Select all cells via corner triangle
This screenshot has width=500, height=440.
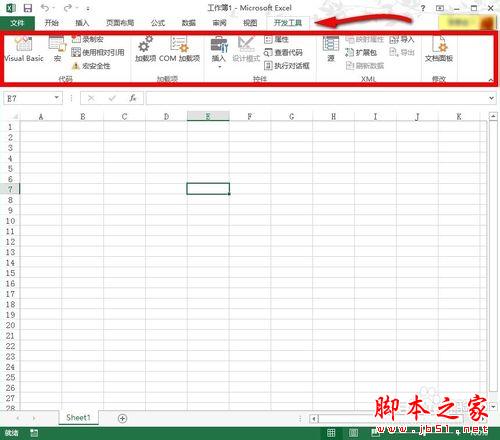click(14, 116)
